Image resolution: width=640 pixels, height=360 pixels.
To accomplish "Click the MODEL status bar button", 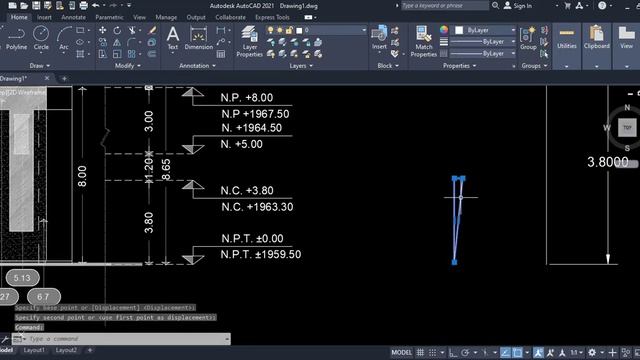I will 401,352.
